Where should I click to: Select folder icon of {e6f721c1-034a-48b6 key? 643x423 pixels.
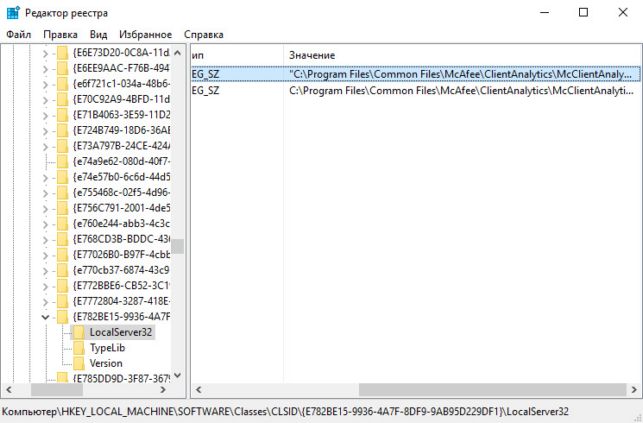tap(62, 84)
